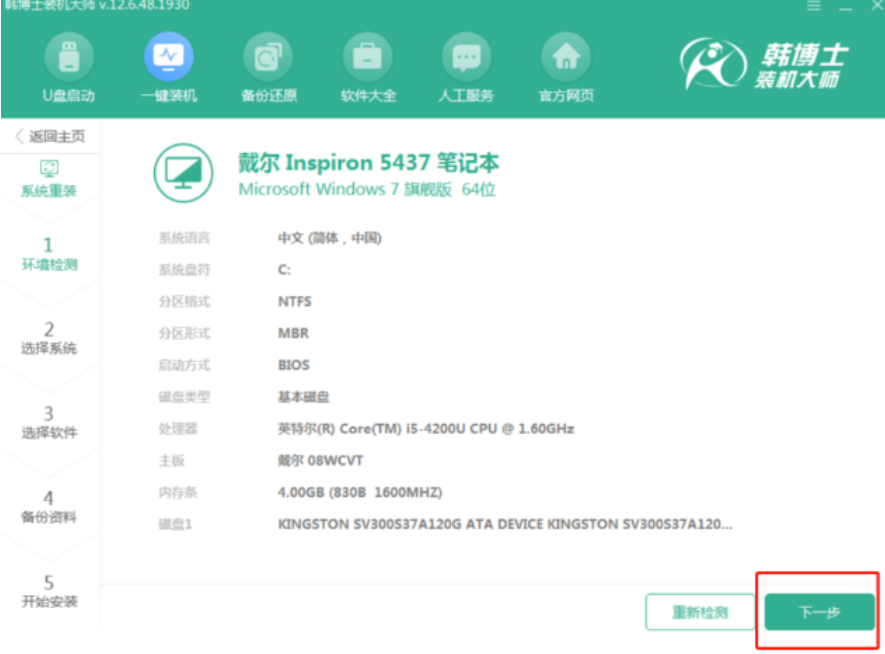Select step 4 备份资料
885x654 pixels.
49,507
